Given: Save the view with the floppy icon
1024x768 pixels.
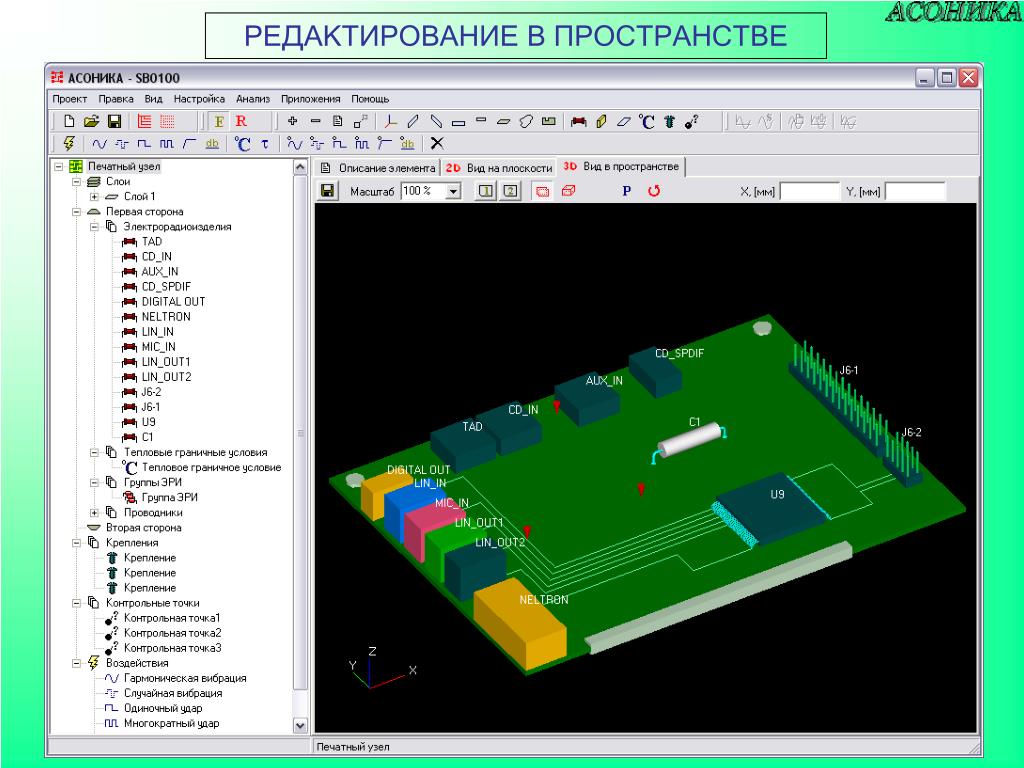Looking at the screenshot, I should click(x=327, y=191).
